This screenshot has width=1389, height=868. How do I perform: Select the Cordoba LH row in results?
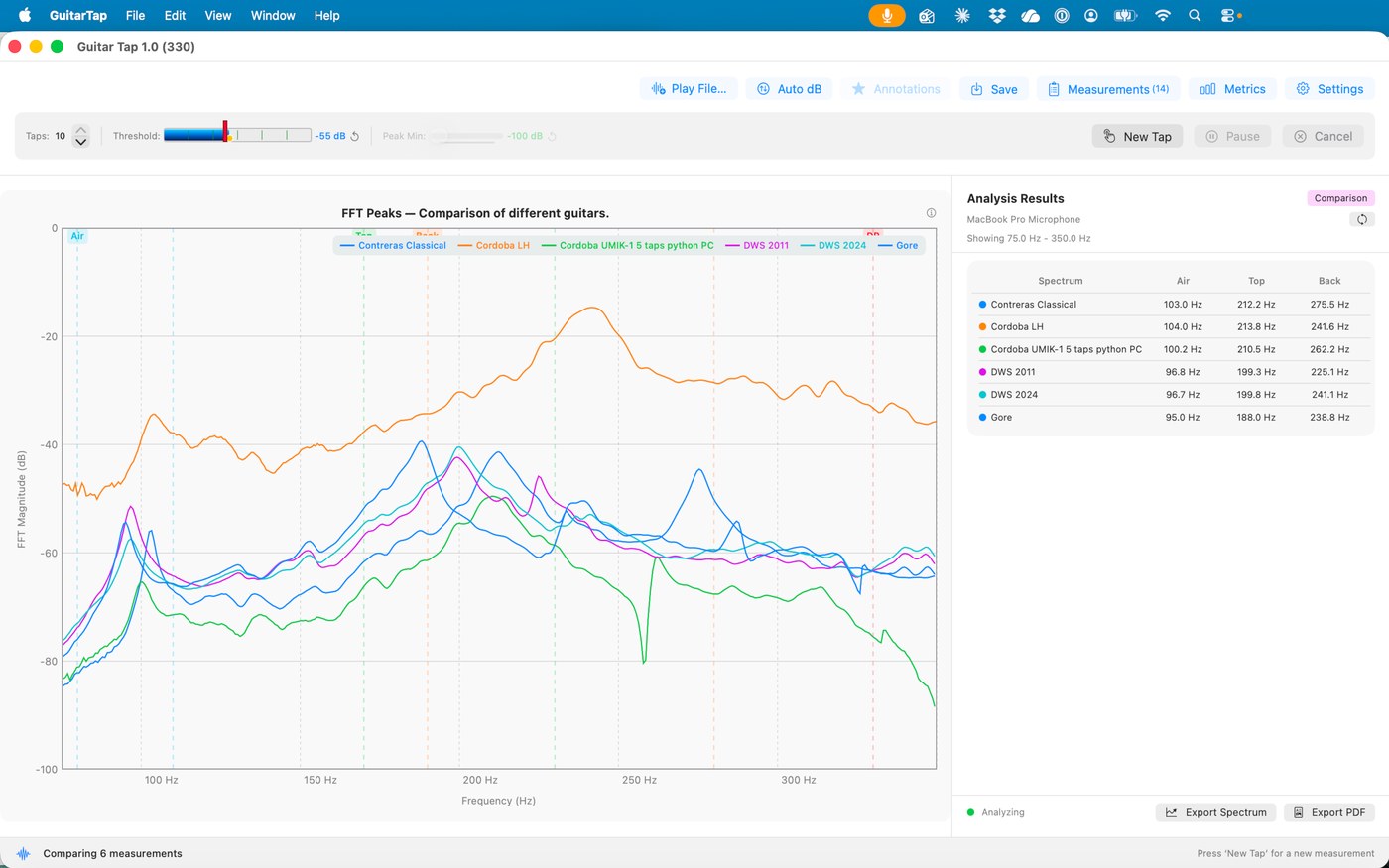[1171, 326]
